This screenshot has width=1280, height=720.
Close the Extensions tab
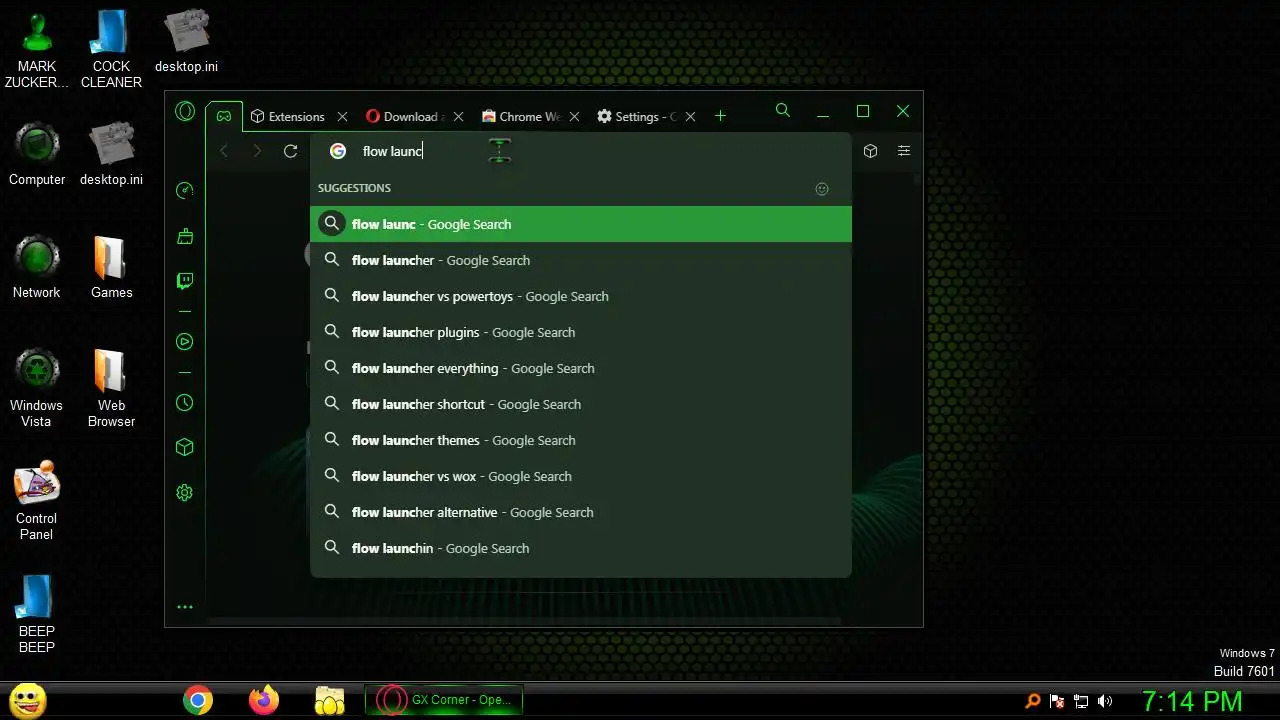(343, 117)
